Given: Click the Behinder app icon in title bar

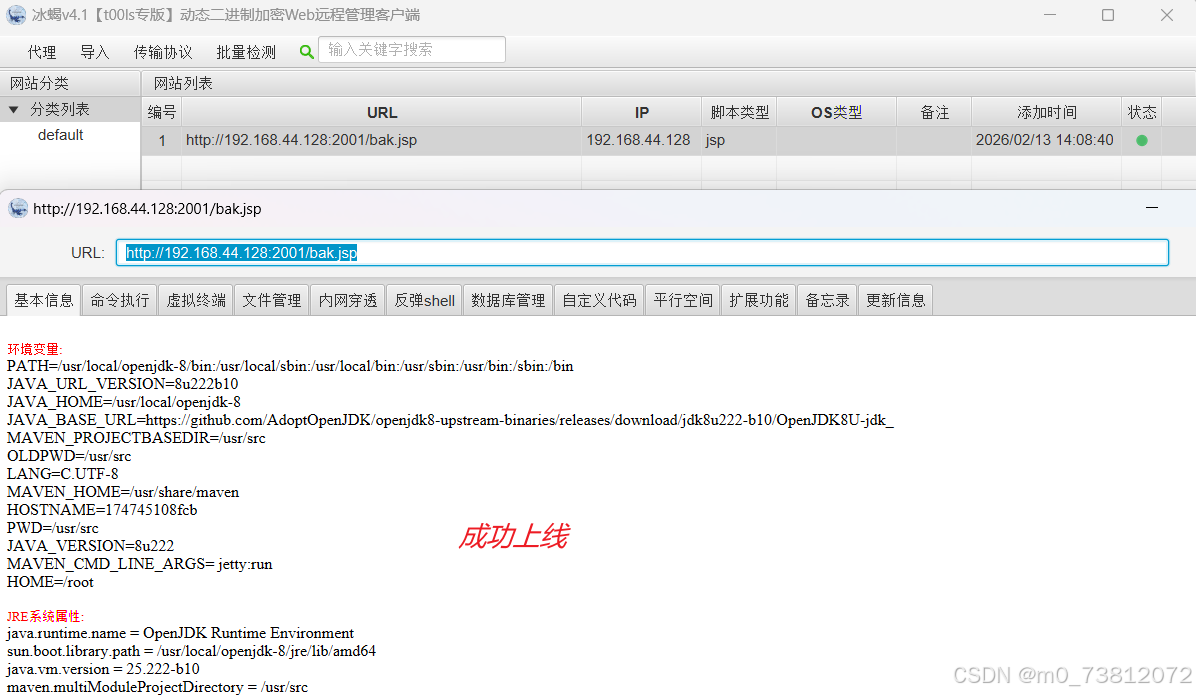Looking at the screenshot, I should click(x=16, y=15).
